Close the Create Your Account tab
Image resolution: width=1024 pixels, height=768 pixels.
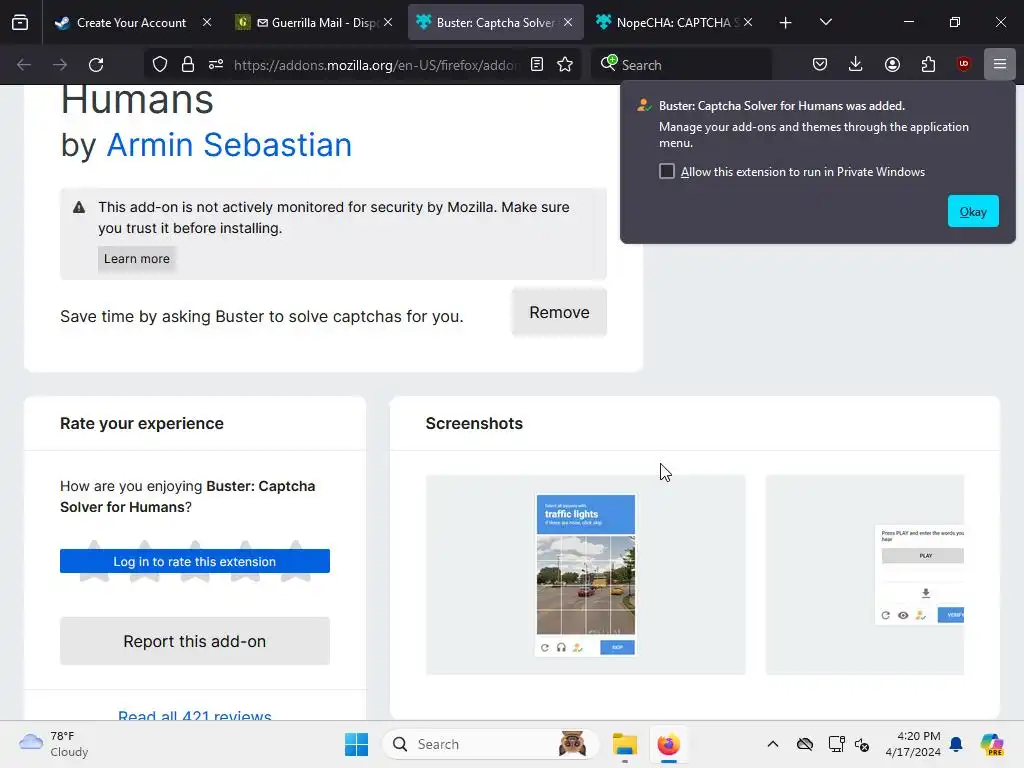(207, 23)
